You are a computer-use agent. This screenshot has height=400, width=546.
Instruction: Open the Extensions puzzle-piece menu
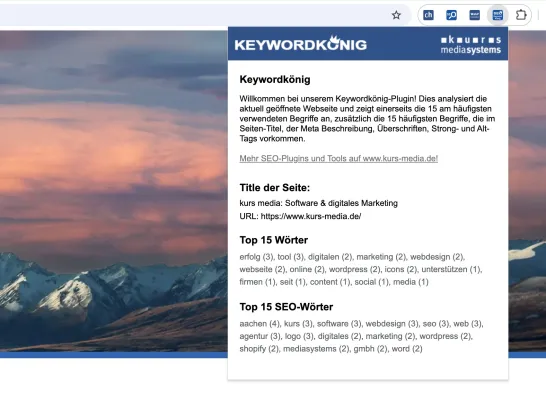point(521,15)
